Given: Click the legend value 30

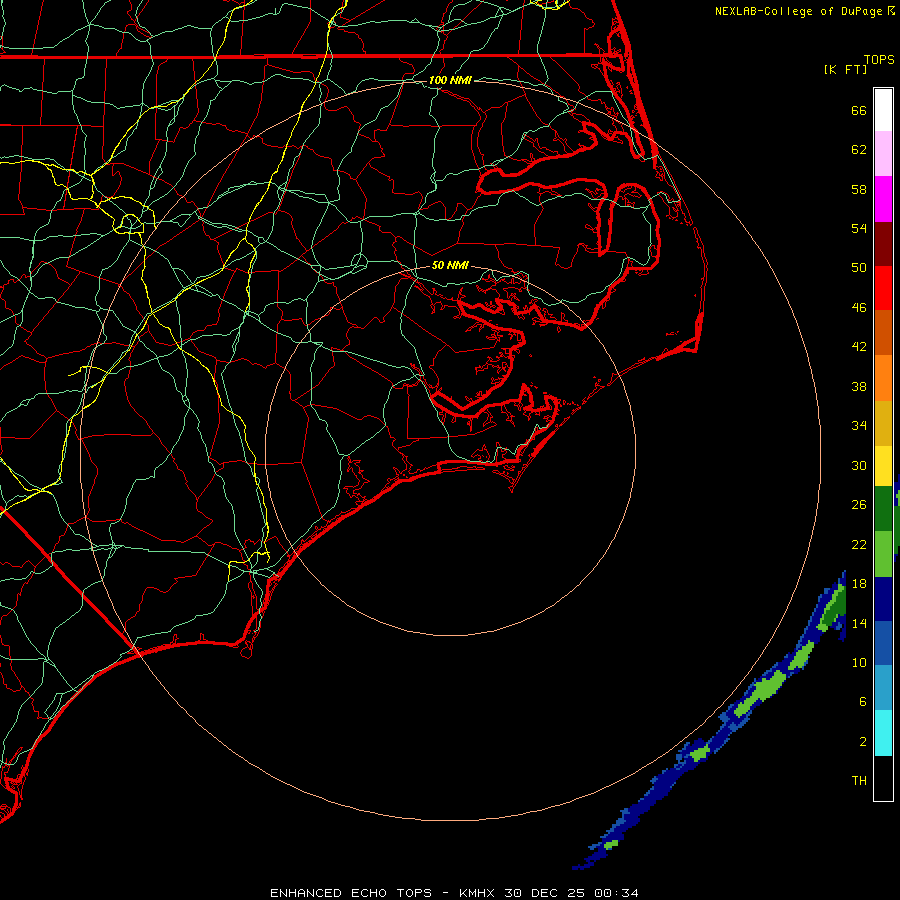Looking at the screenshot, I should pos(859,465).
